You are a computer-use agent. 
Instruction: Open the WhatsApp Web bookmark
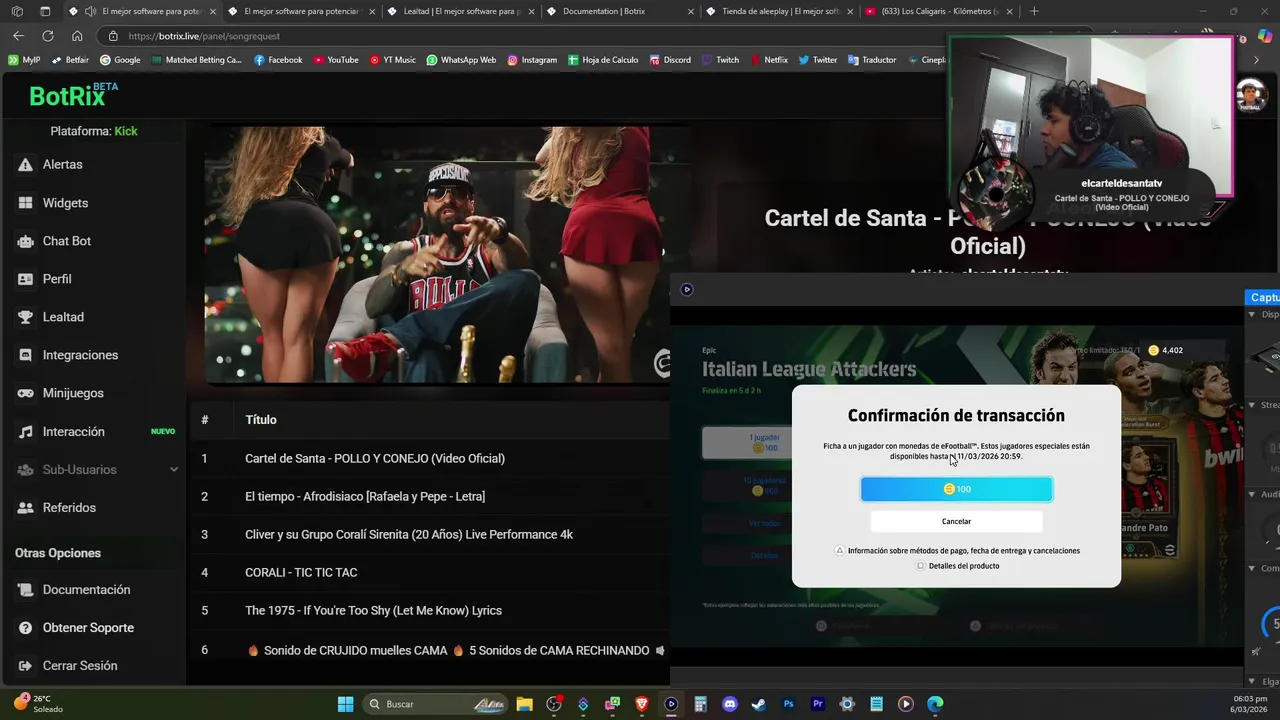461,60
